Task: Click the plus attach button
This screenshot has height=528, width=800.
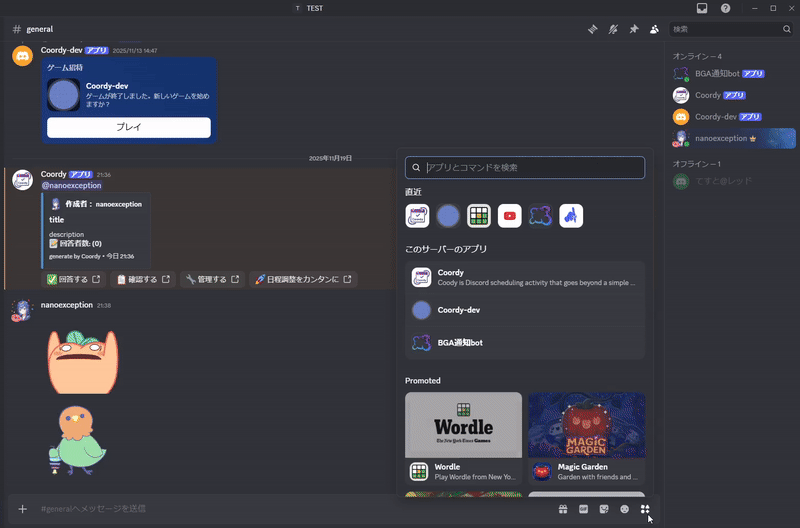Action: pyautogui.click(x=22, y=509)
